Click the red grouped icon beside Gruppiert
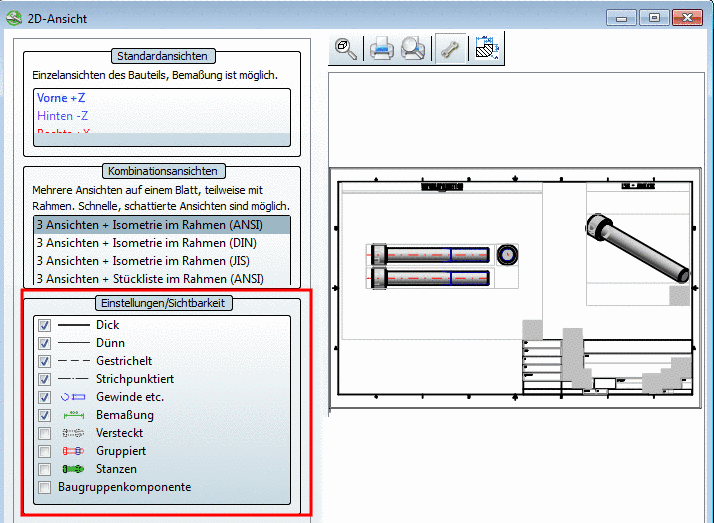Viewport: 714px width, 523px height. (73, 451)
